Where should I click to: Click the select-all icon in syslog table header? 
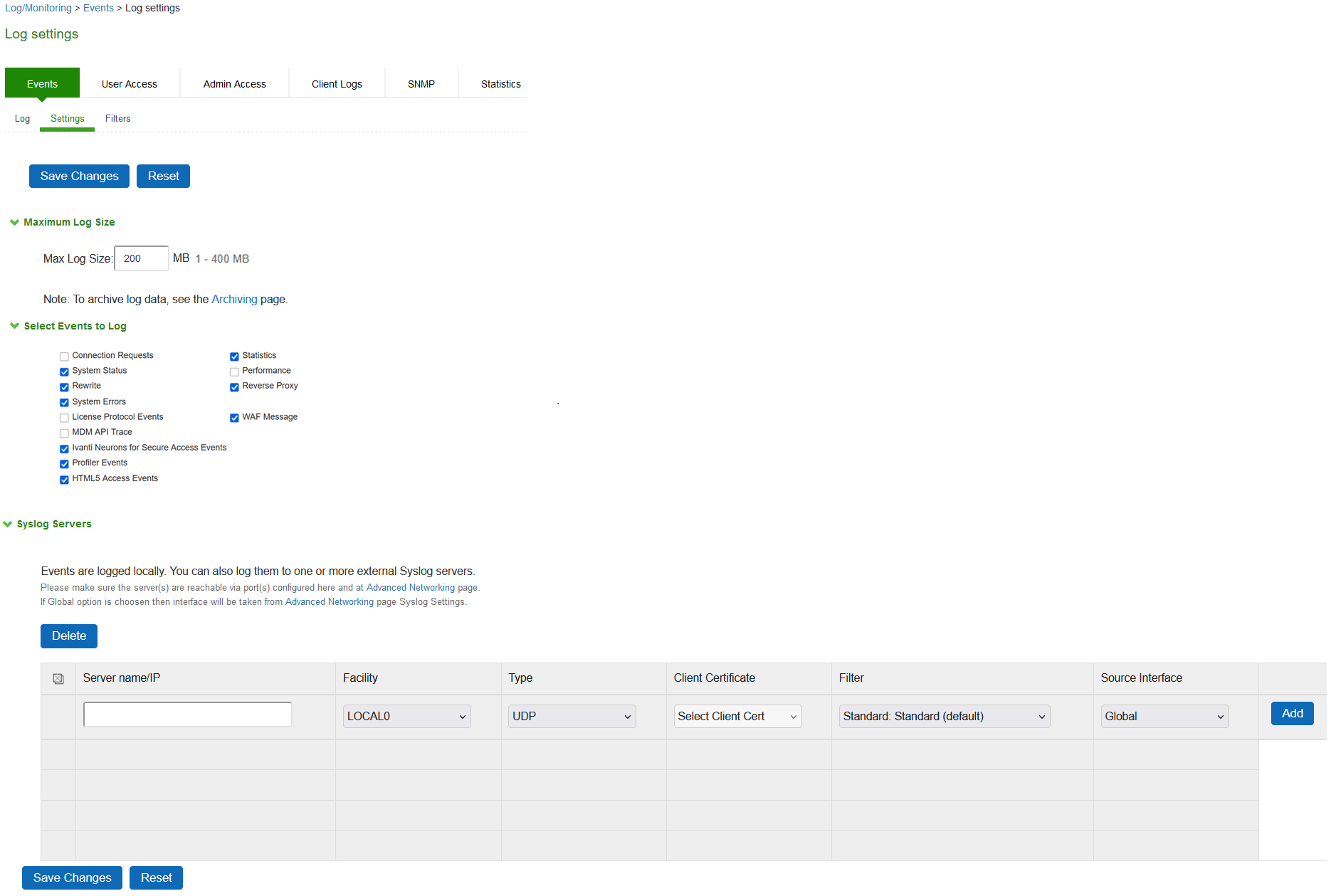(x=58, y=679)
